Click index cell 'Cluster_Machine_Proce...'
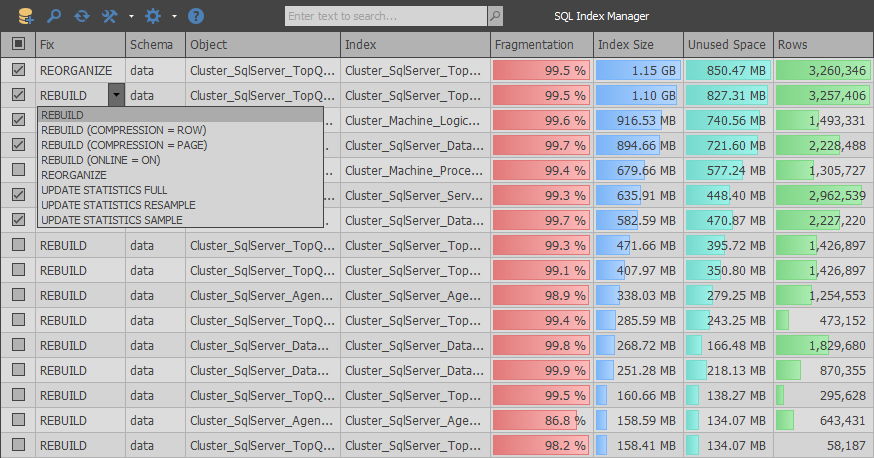Screen dimensions: 874x458 (414, 170)
